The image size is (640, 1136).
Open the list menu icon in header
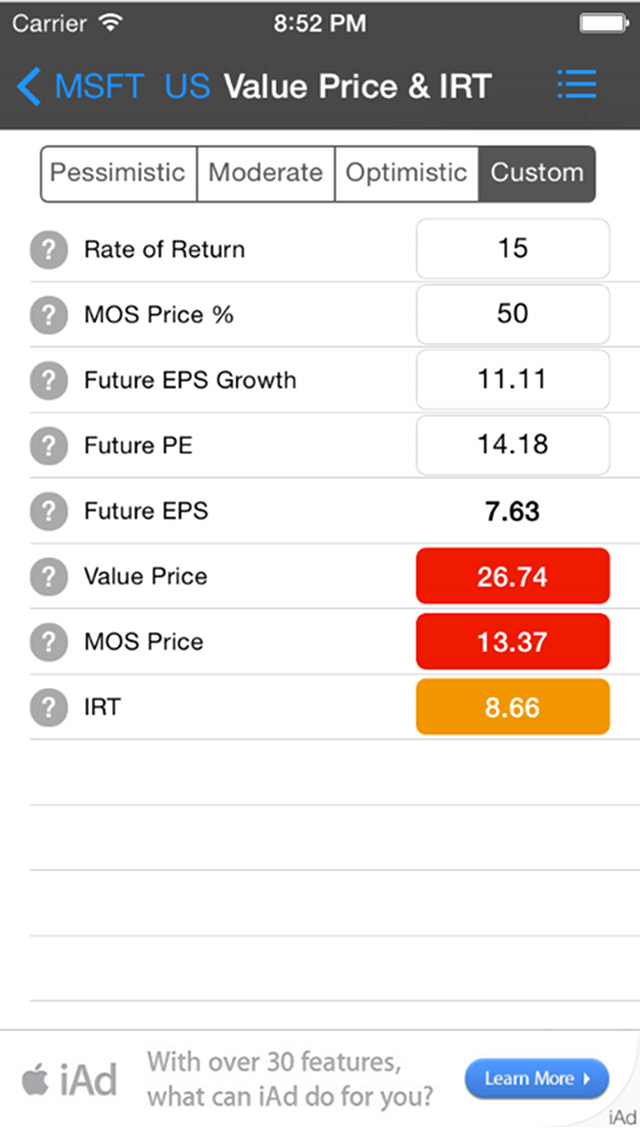(x=577, y=85)
